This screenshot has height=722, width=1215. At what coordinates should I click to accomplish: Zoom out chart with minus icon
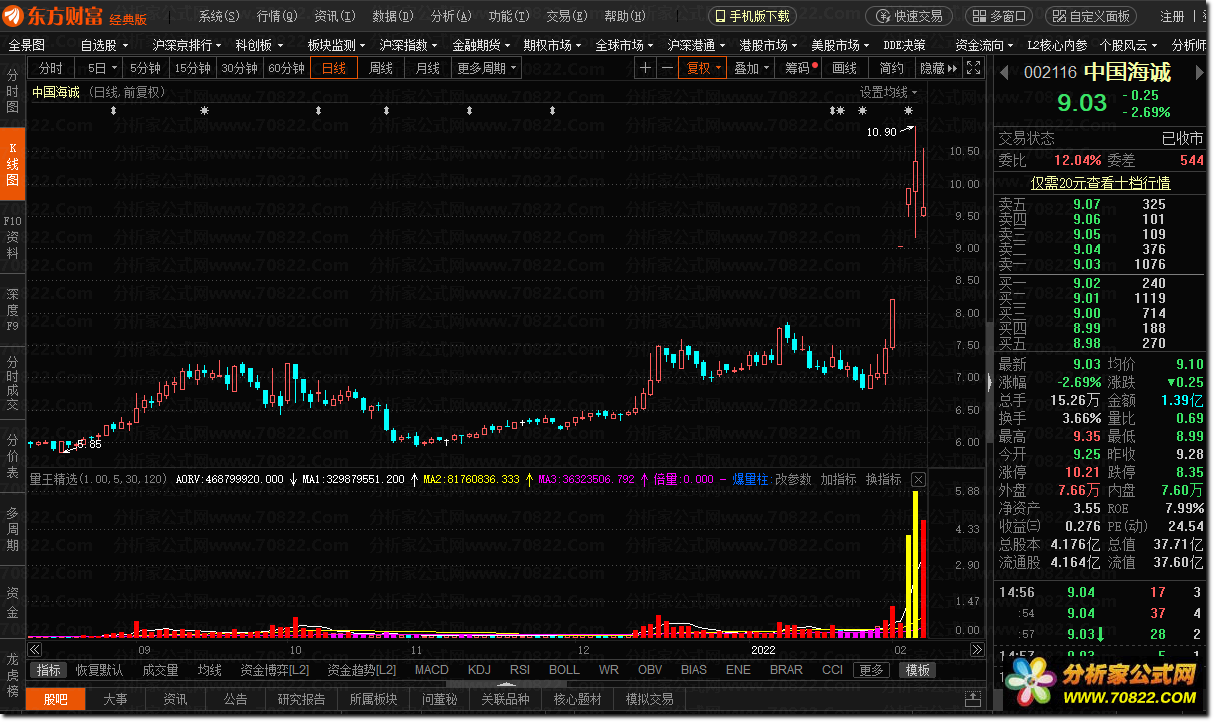pos(667,68)
